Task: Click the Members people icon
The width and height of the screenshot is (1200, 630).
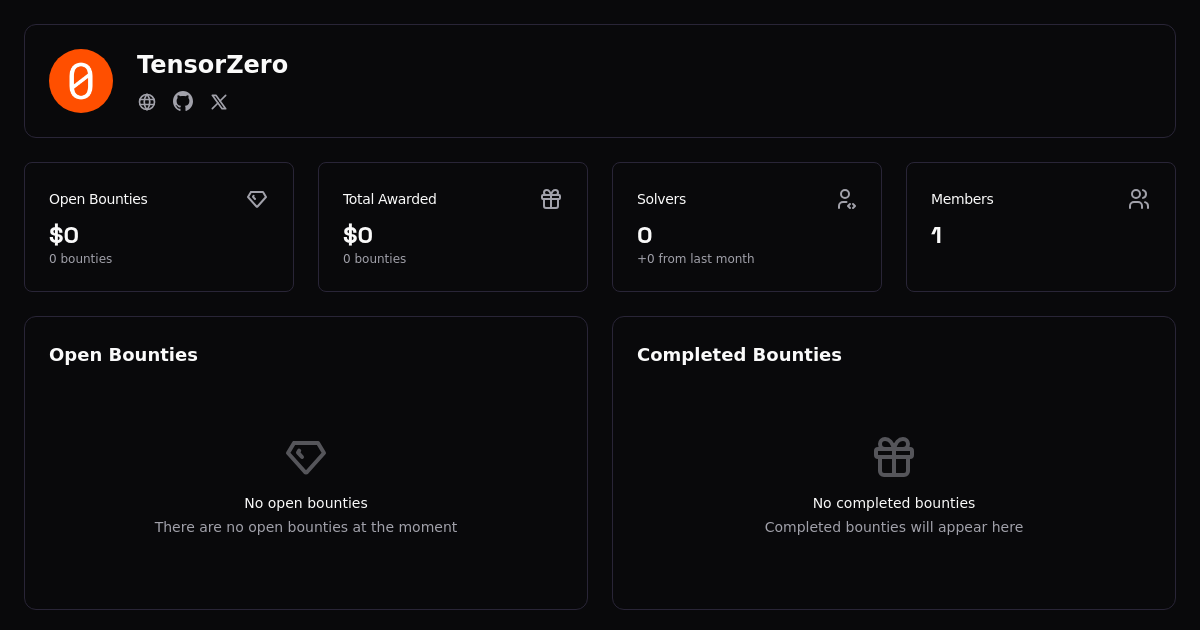Action: tap(1139, 199)
